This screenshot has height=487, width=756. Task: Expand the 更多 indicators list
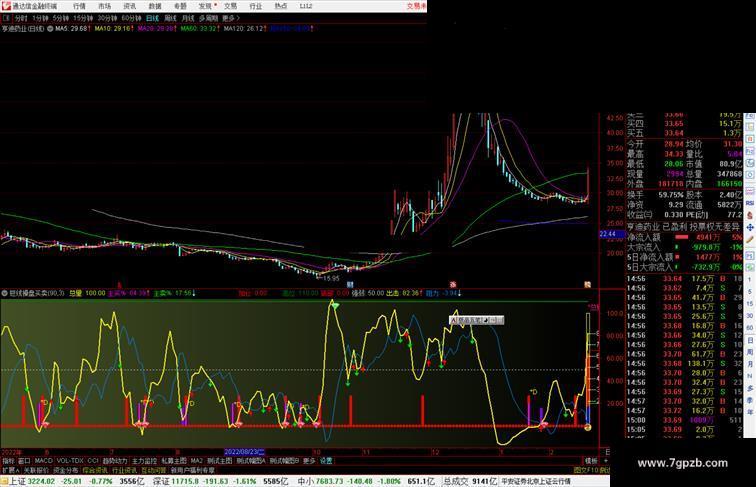[x=309, y=461]
